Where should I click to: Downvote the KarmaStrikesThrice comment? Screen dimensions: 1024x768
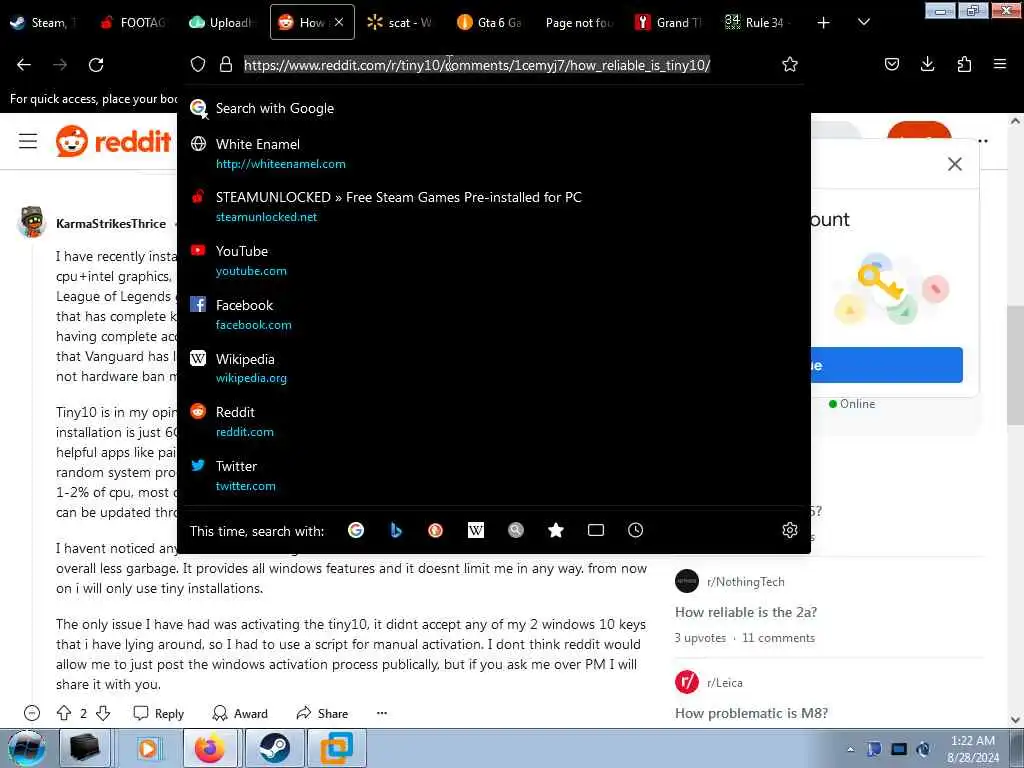(x=103, y=713)
